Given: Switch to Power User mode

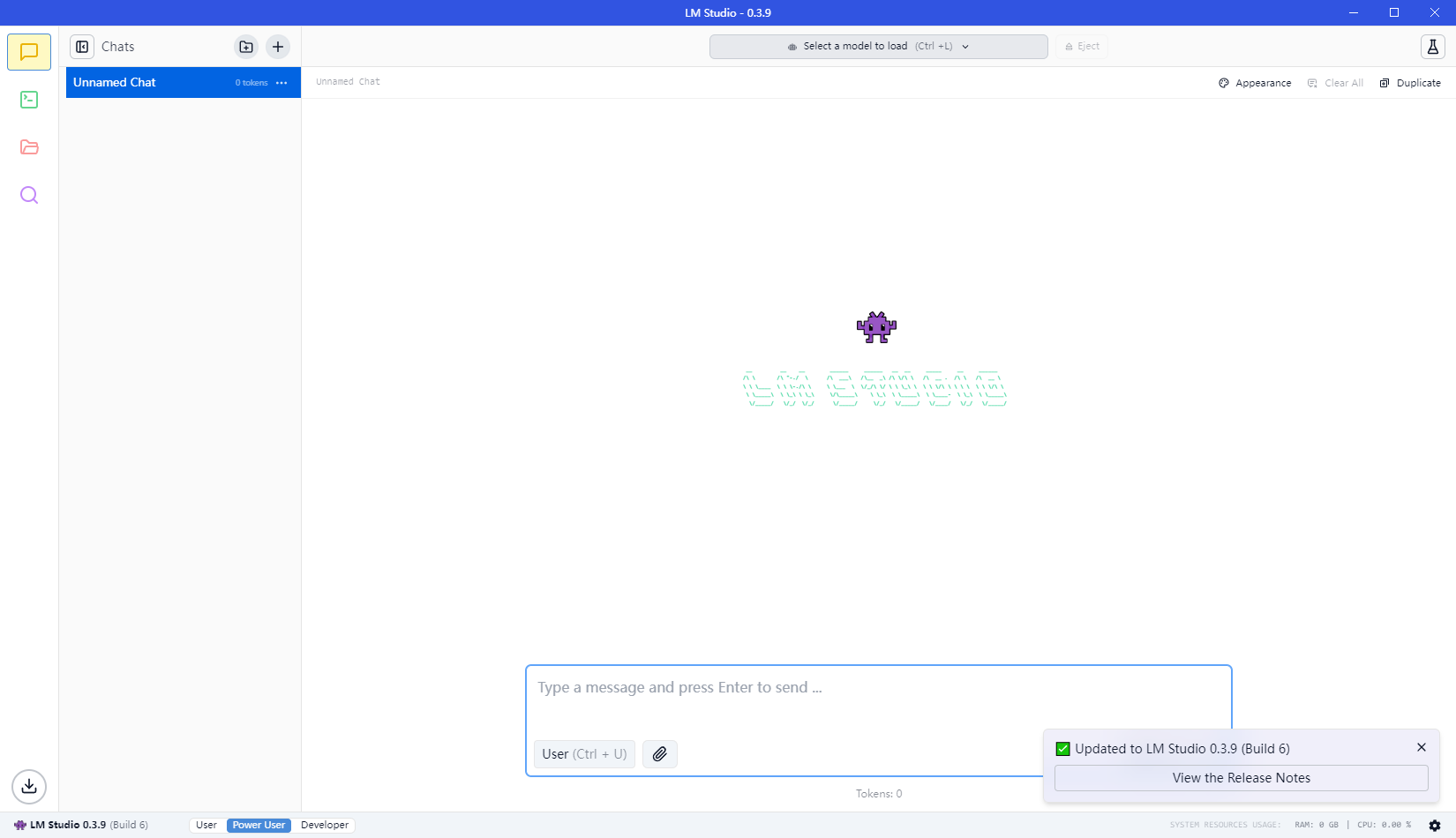Looking at the screenshot, I should [x=259, y=826].
